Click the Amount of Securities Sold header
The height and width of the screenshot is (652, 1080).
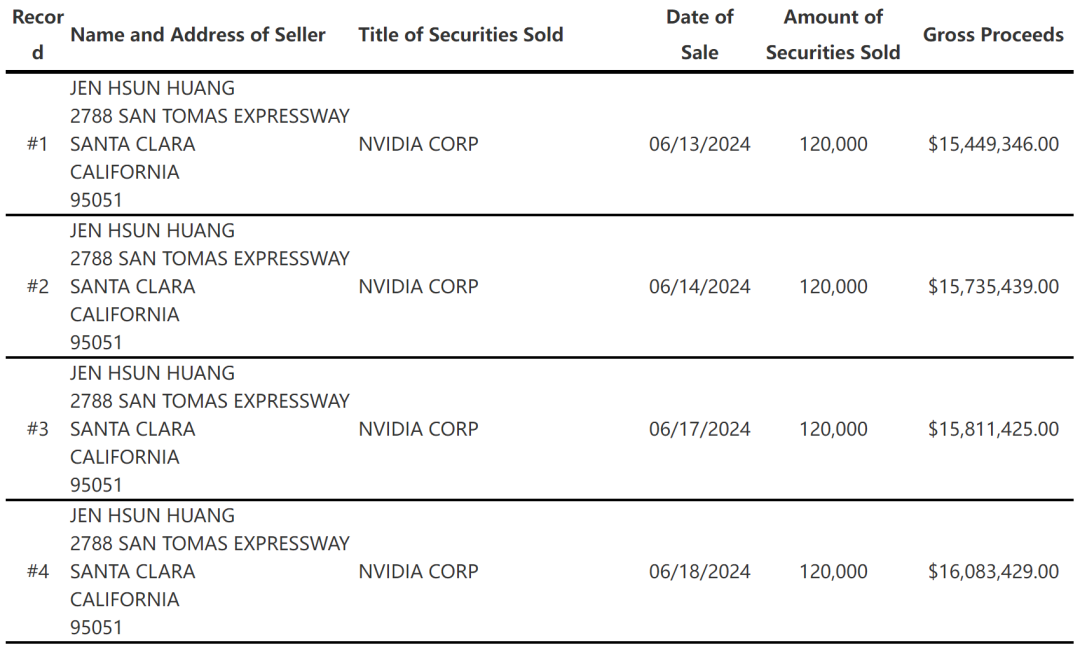(x=833, y=35)
